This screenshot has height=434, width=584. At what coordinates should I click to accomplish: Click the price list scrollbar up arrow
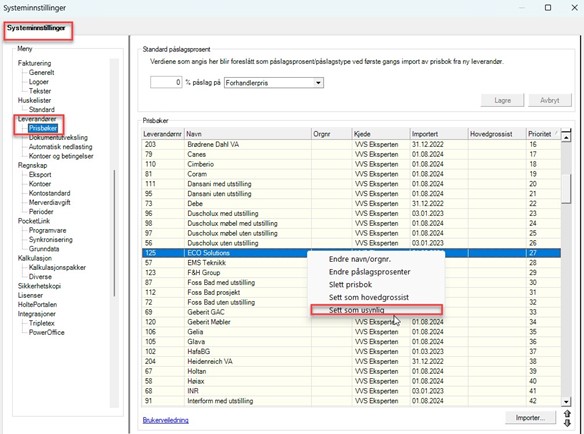(566, 137)
